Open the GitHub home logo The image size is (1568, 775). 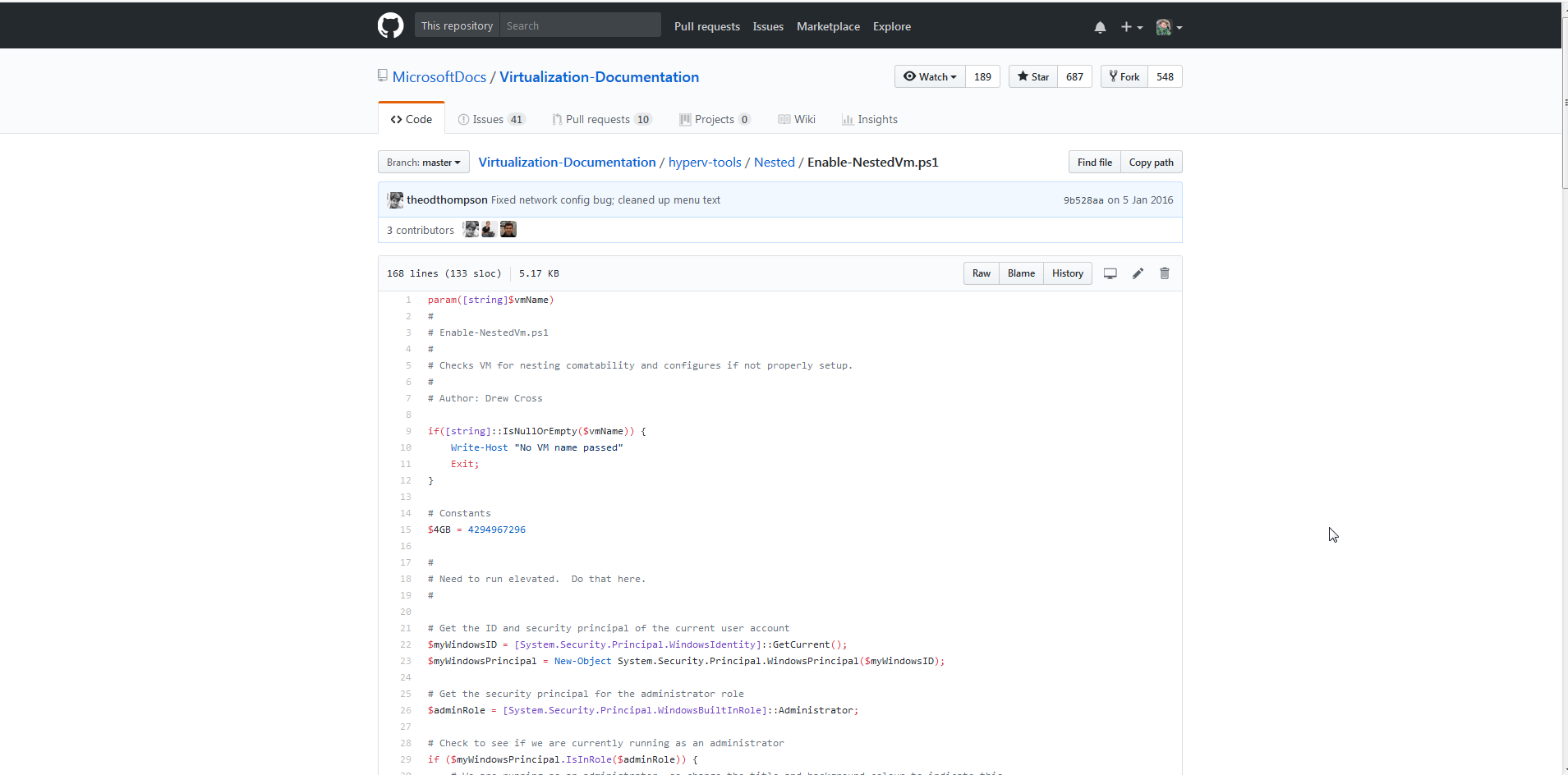[x=390, y=26]
